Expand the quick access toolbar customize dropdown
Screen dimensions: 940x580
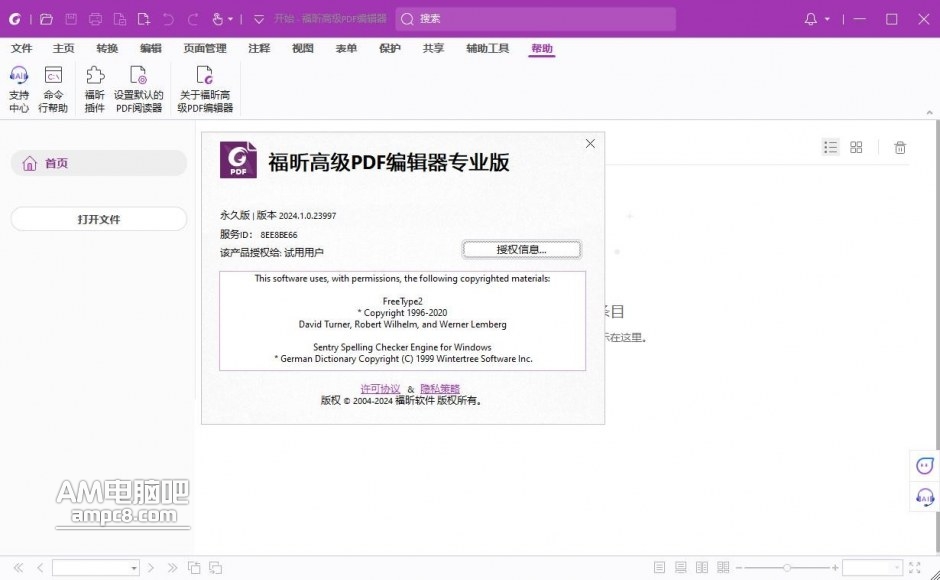tap(259, 19)
